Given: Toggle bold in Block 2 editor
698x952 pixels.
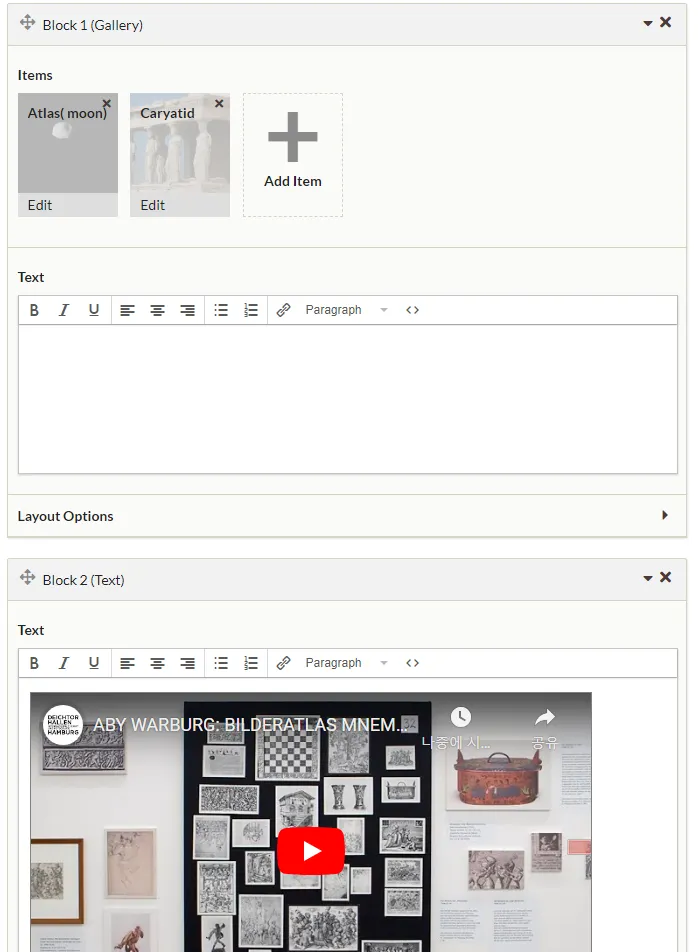Looking at the screenshot, I should 35,663.
